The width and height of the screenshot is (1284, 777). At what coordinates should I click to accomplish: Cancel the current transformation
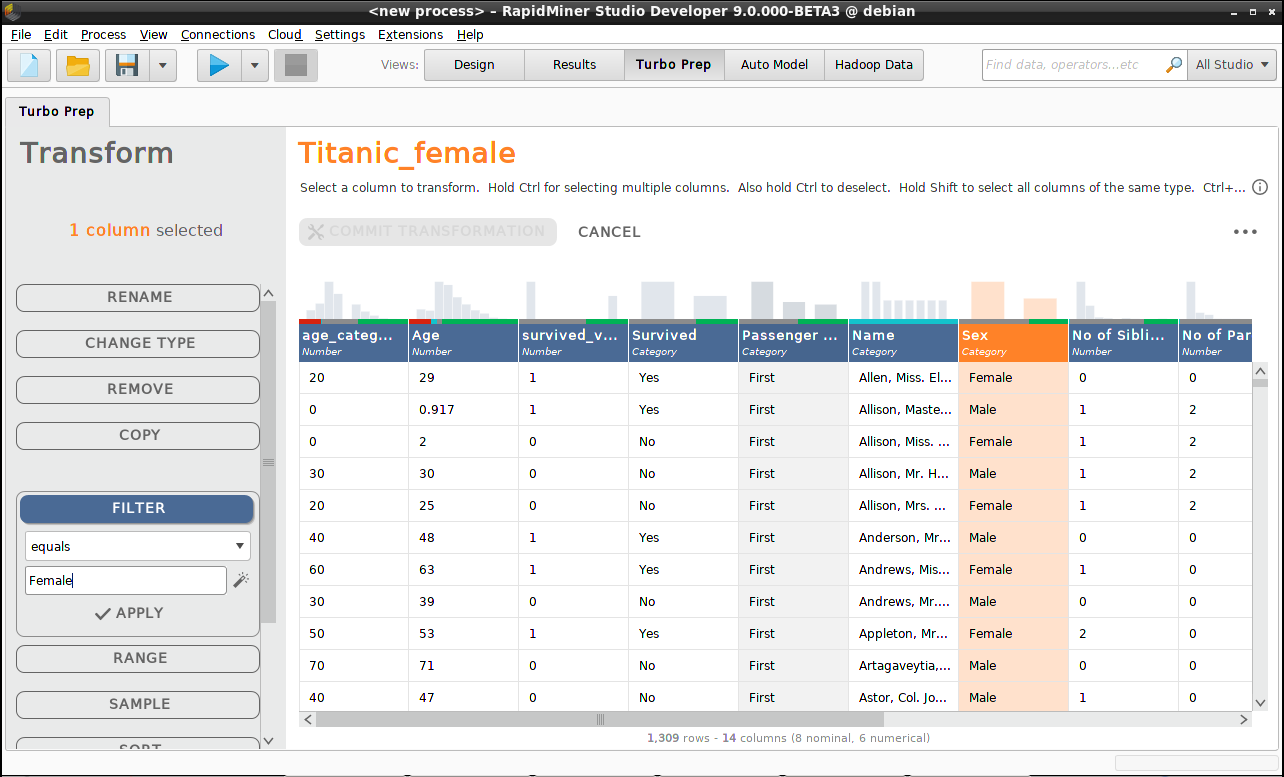click(x=609, y=231)
